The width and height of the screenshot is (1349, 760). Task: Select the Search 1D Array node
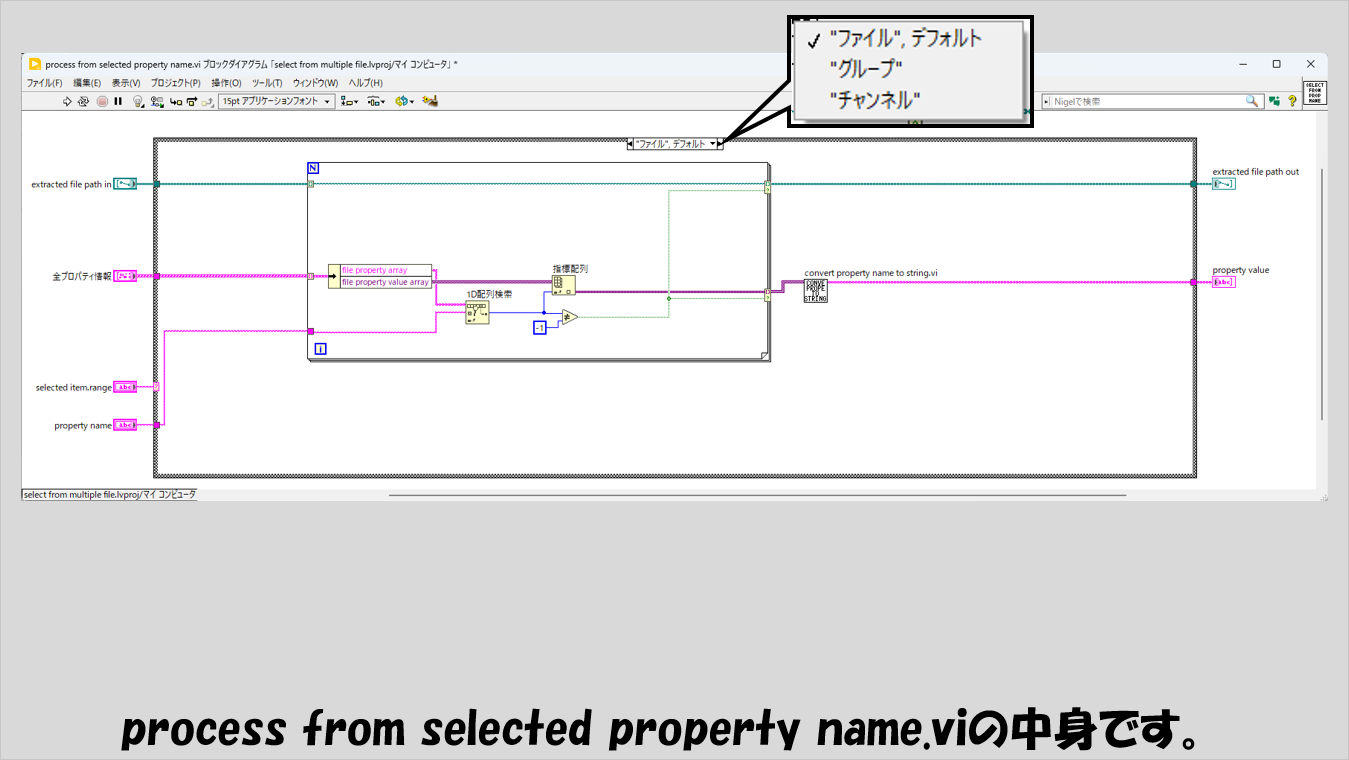coord(476,313)
